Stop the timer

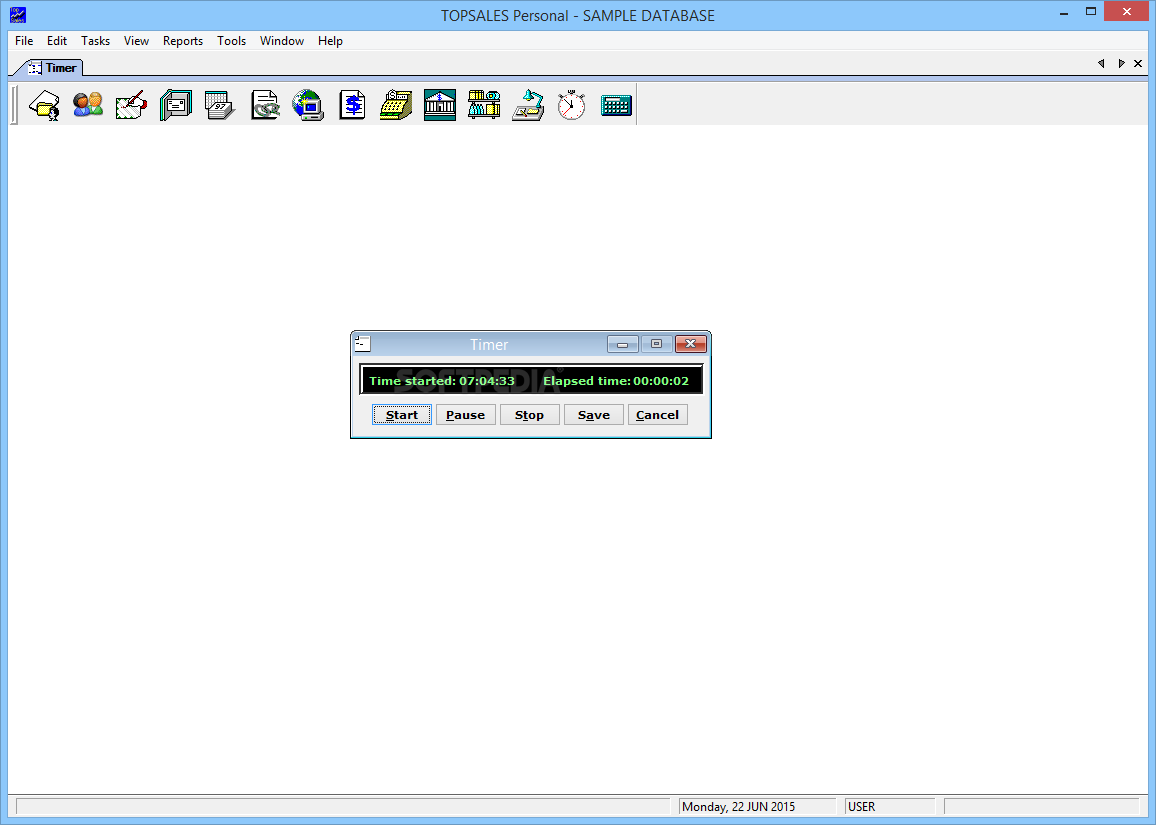click(529, 415)
